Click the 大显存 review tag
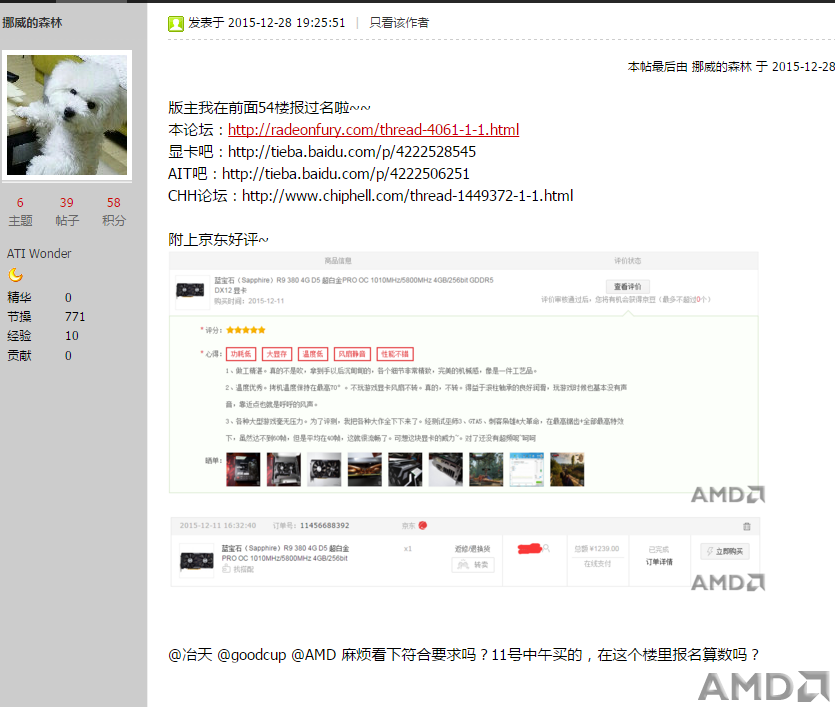The image size is (835, 707). 277,354
